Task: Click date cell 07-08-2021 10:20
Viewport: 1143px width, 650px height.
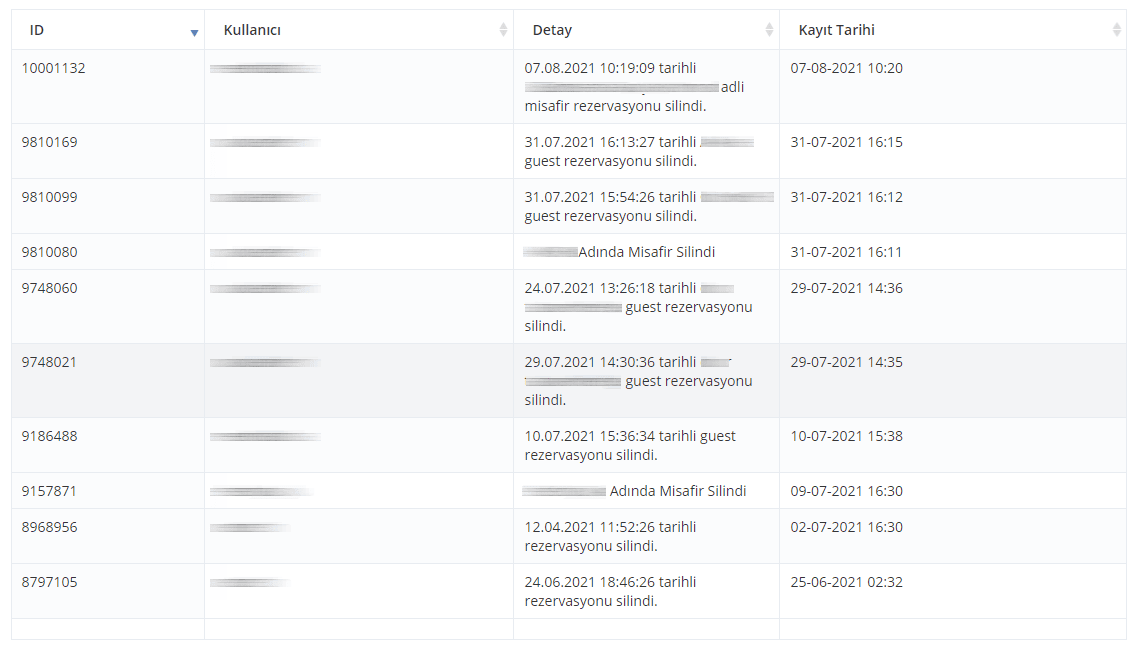Action: [x=846, y=68]
